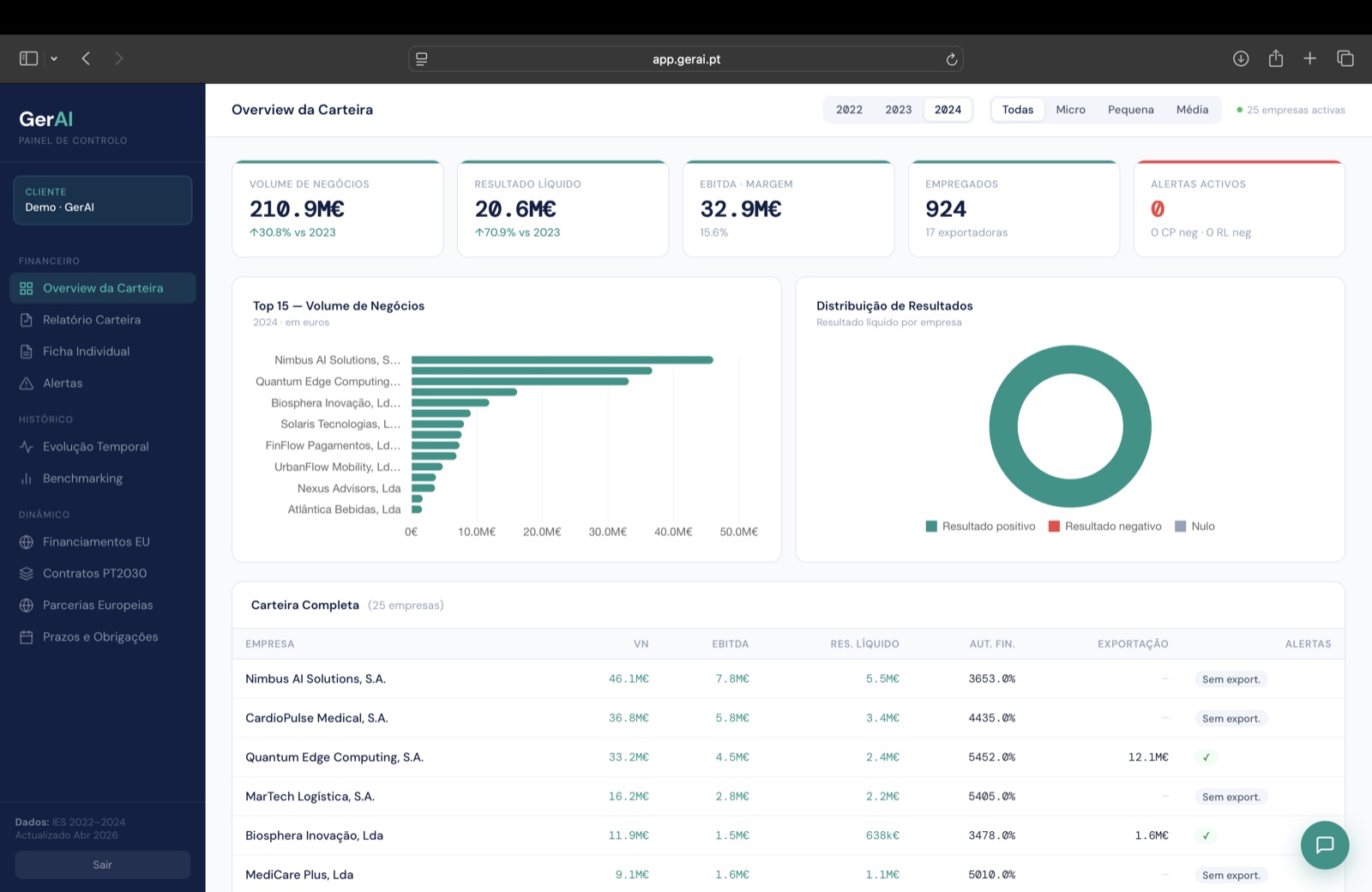Open Evolução Temporal pulse icon
Viewport: 1372px width, 892px height.
point(27,447)
